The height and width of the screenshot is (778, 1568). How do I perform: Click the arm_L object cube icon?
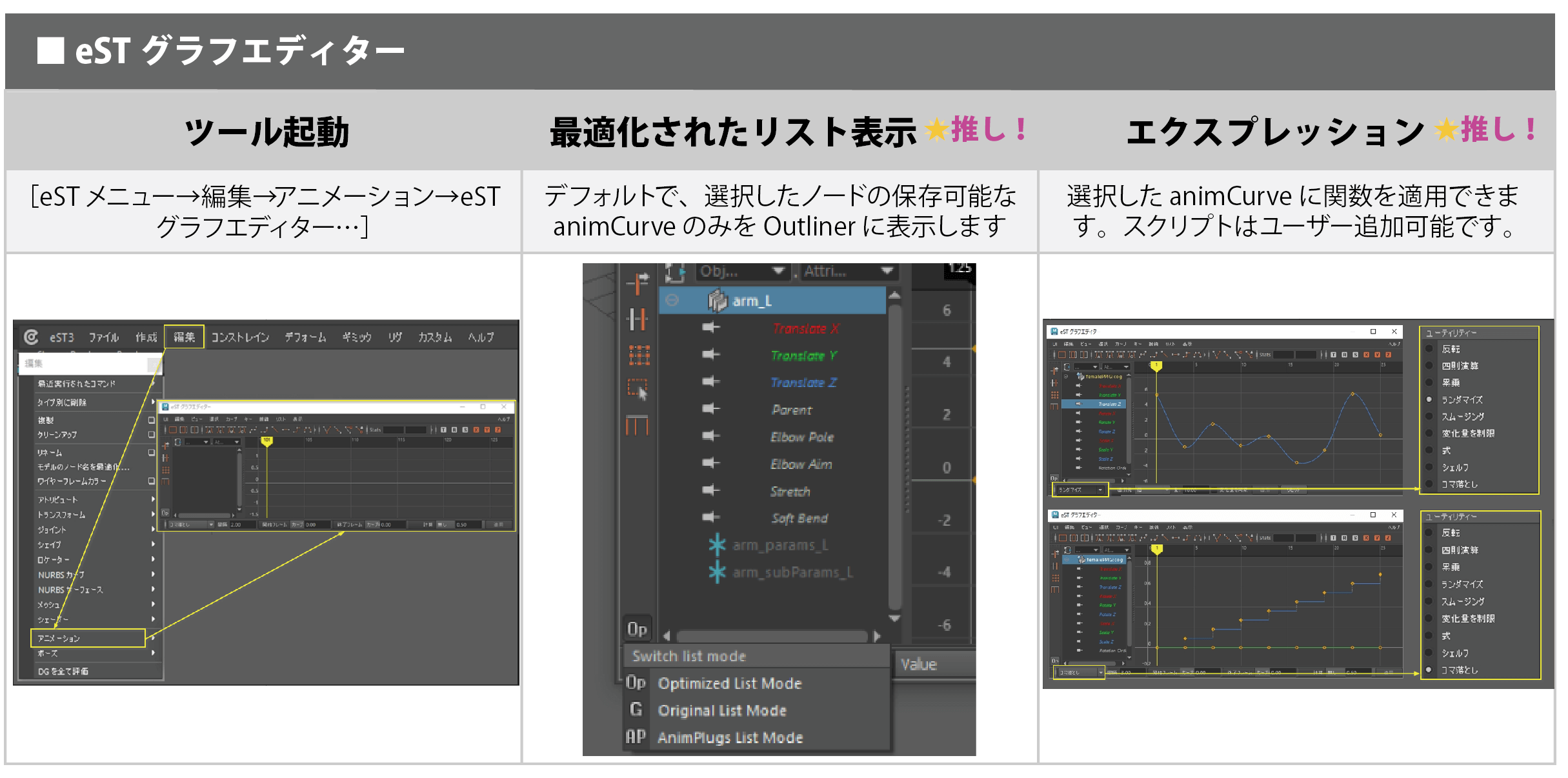[x=717, y=301]
